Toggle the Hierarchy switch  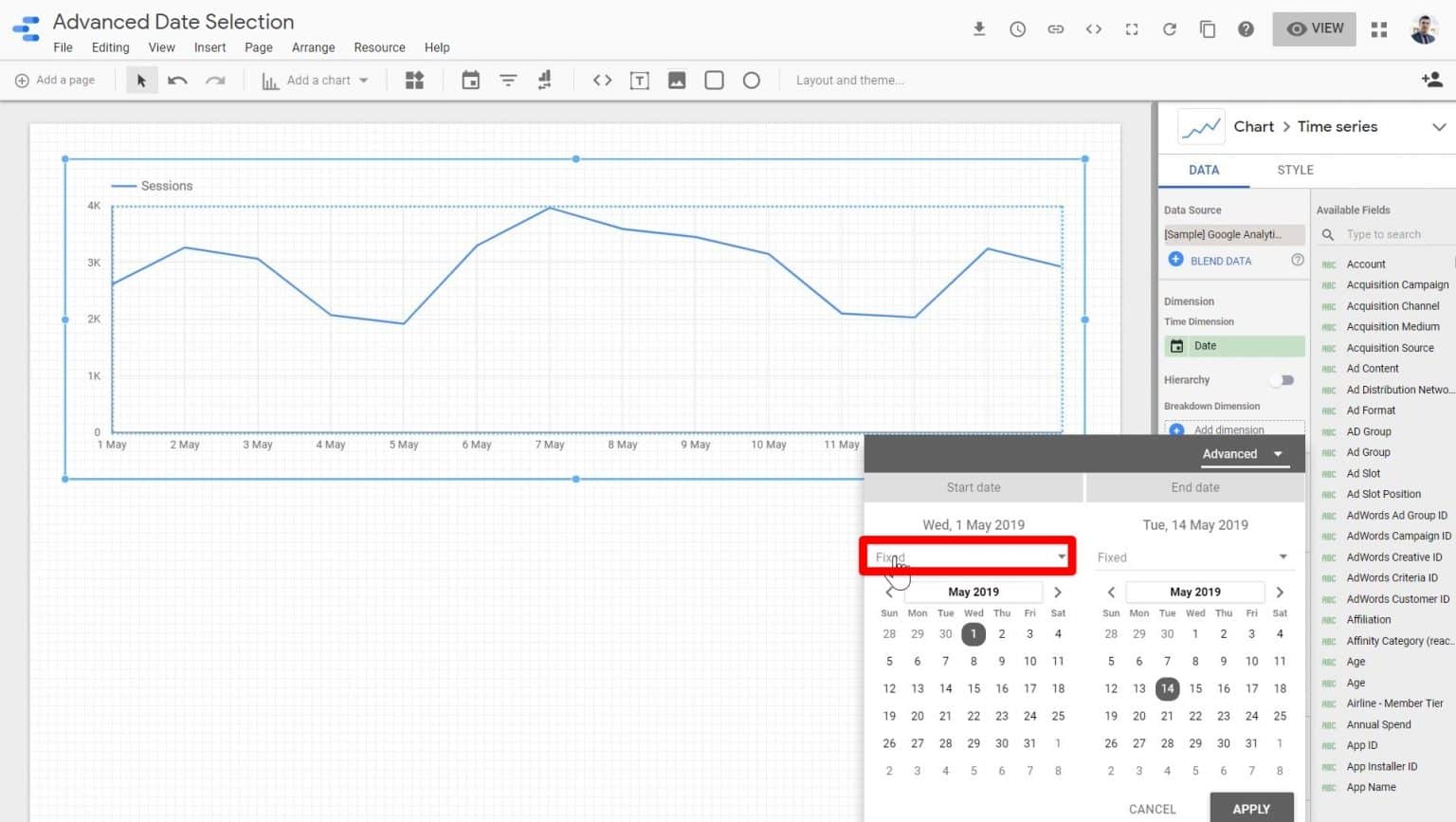(x=1282, y=379)
